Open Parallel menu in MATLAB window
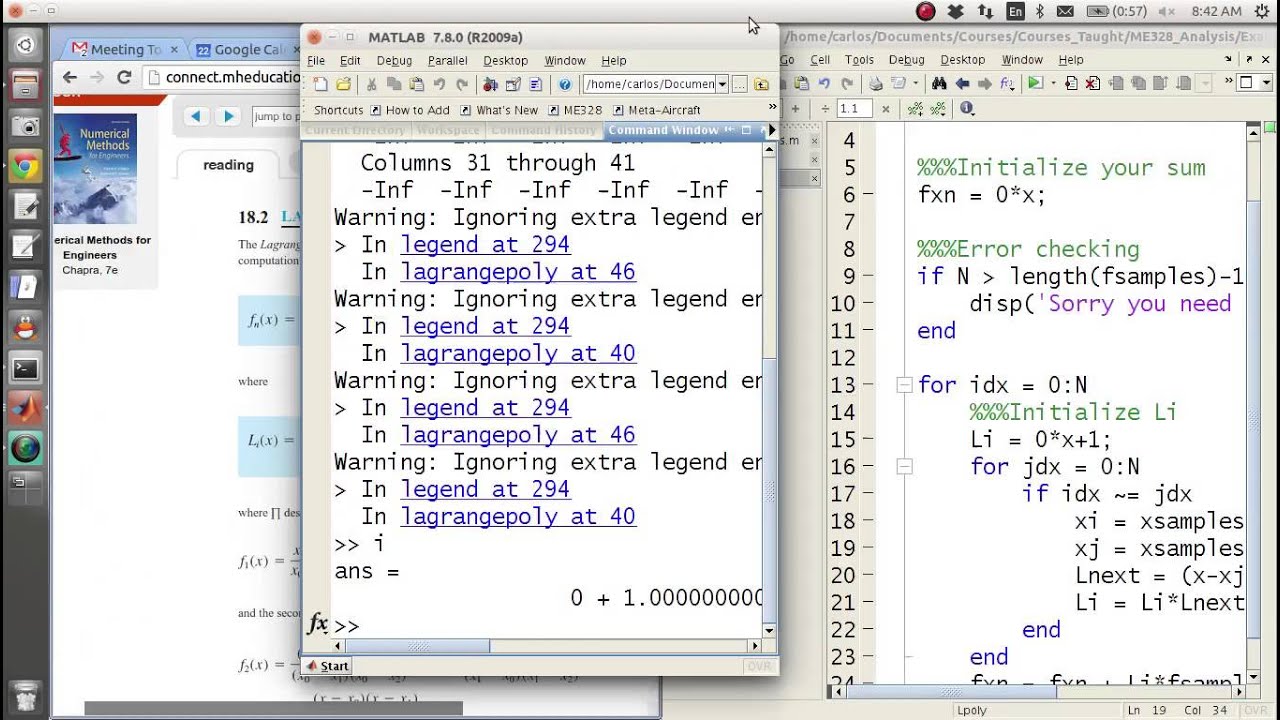Viewport: 1280px width, 720px height. click(x=447, y=61)
